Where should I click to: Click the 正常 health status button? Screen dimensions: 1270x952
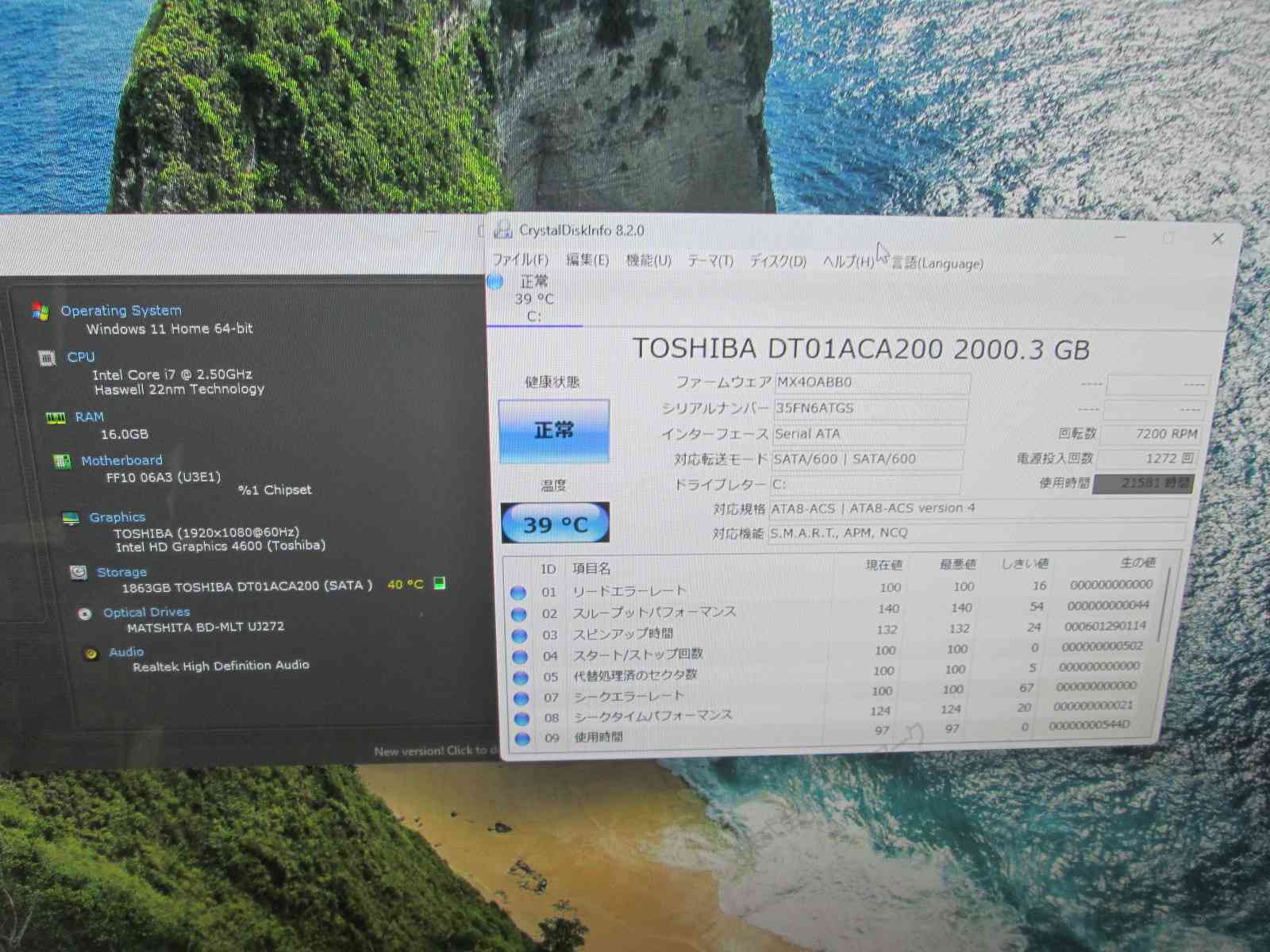click(554, 431)
